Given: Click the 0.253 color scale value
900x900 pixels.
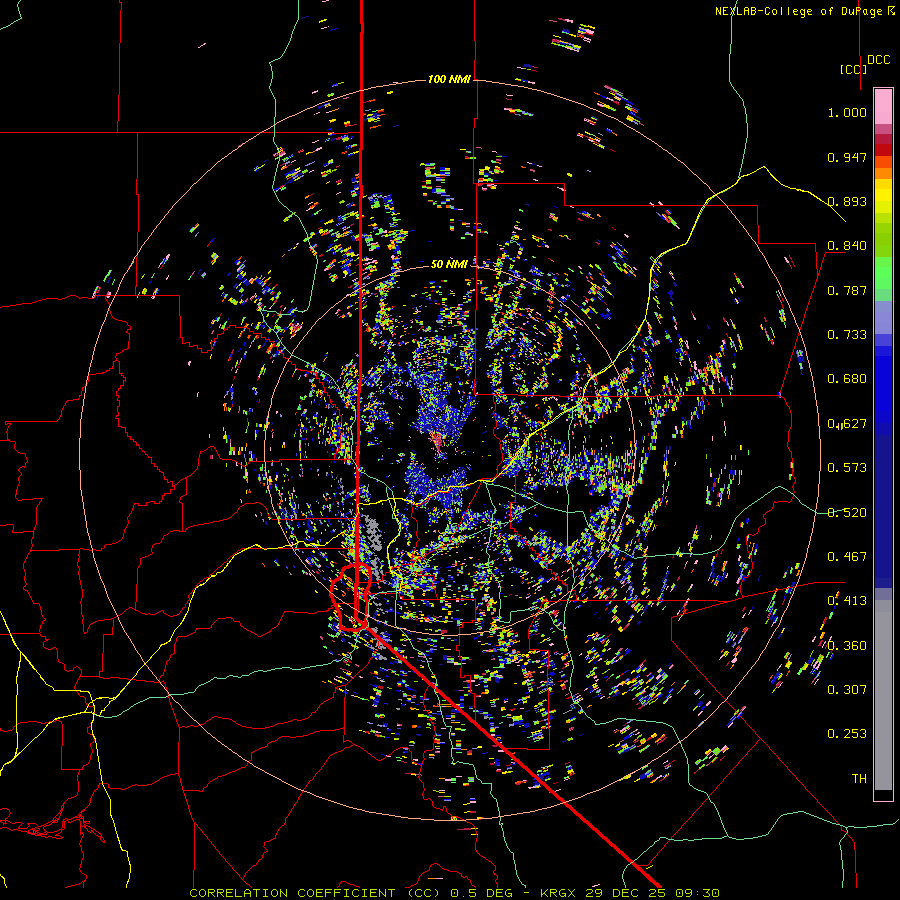Looking at the screenshot, I should 847,734.
